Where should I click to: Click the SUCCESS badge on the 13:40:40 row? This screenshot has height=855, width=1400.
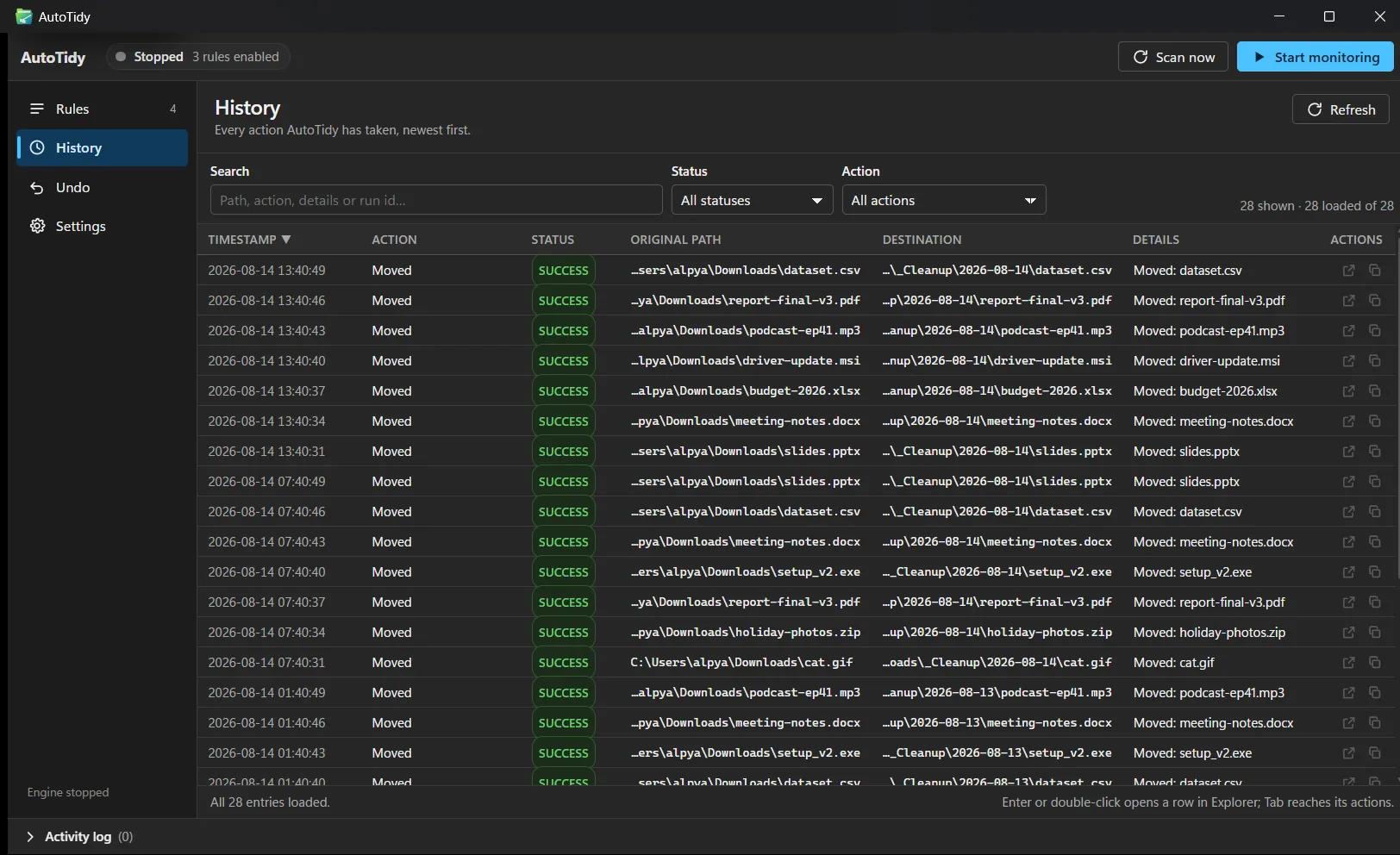coord(563,361)
